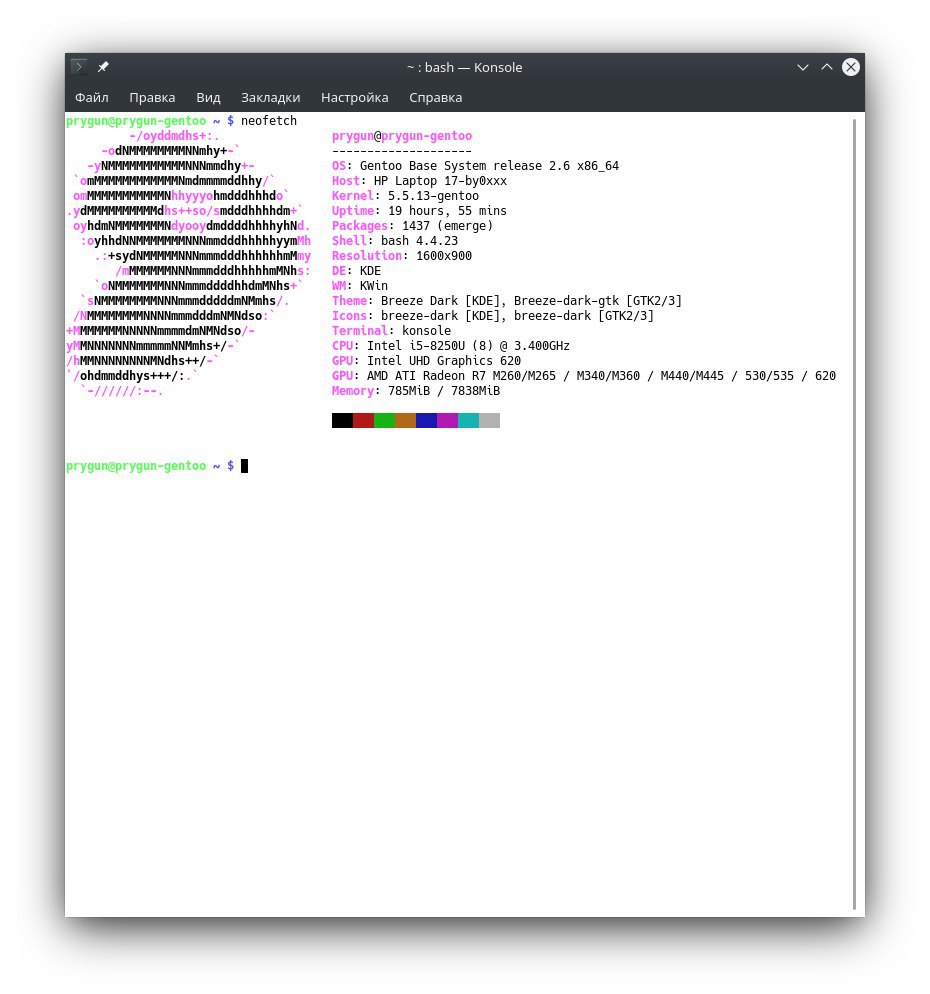Click the 'Resolution: 1600x900' line
Screen dimensions: 930x994
click(x=402, y=255)
